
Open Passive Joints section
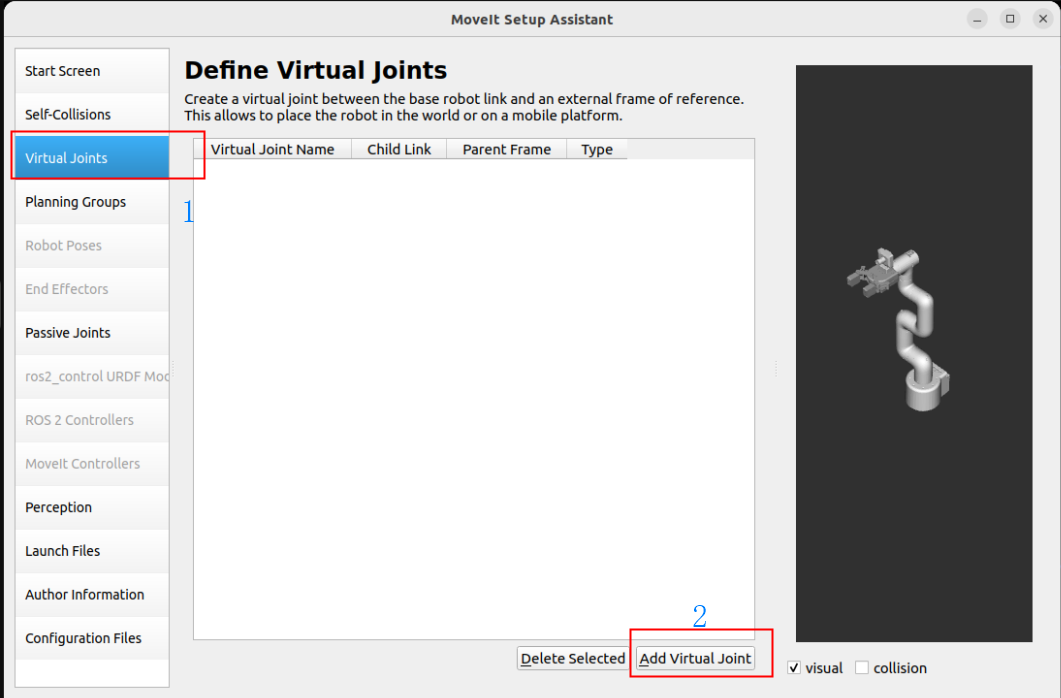tap(92, 333)
